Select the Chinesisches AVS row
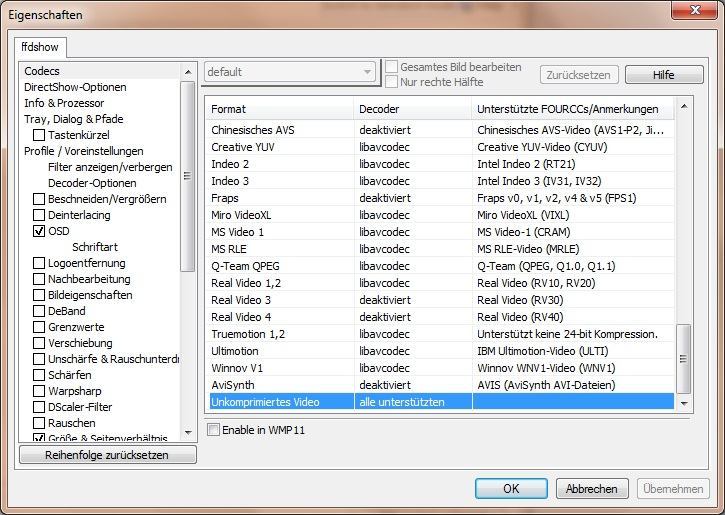 tap(440, 130)
